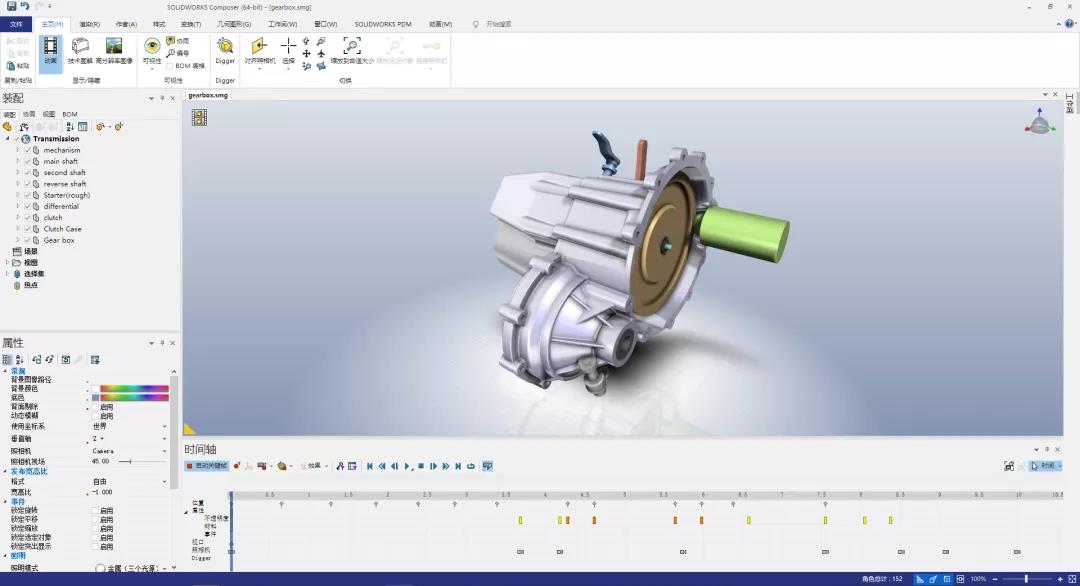Uncheck the clutch component visibility checkbox

tap(27, 218)
